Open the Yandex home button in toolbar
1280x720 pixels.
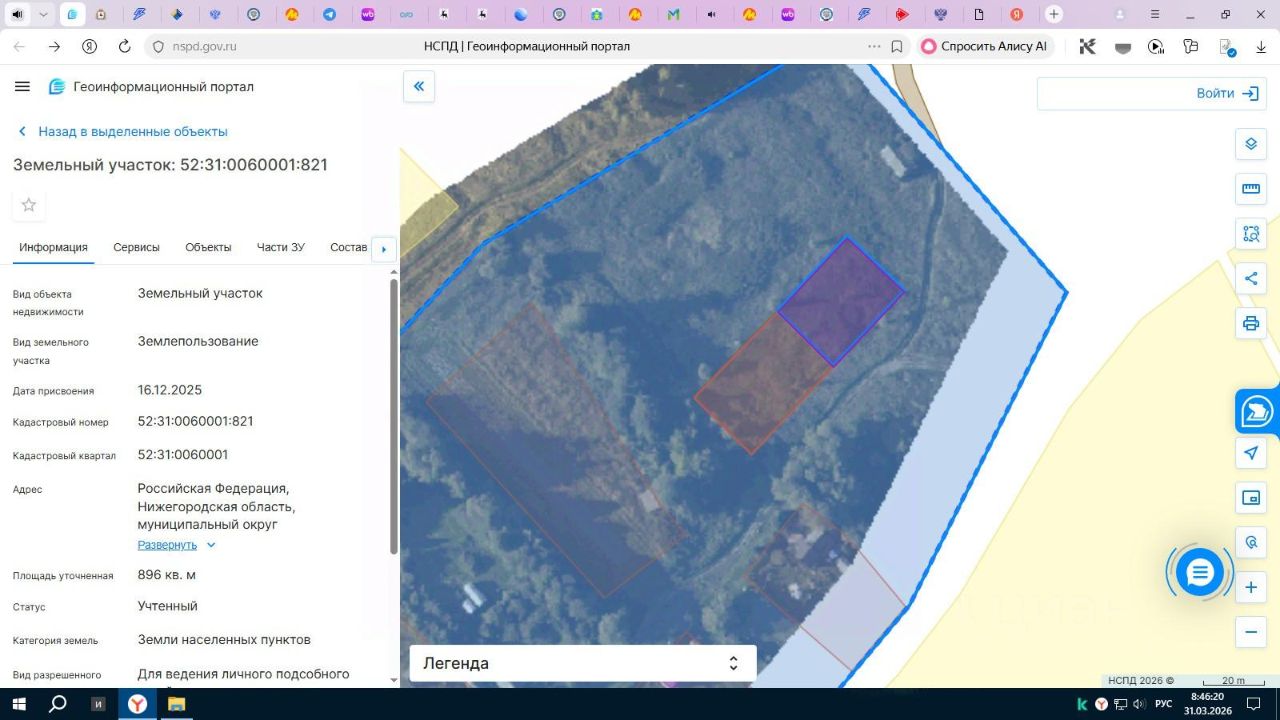[89, 46]
